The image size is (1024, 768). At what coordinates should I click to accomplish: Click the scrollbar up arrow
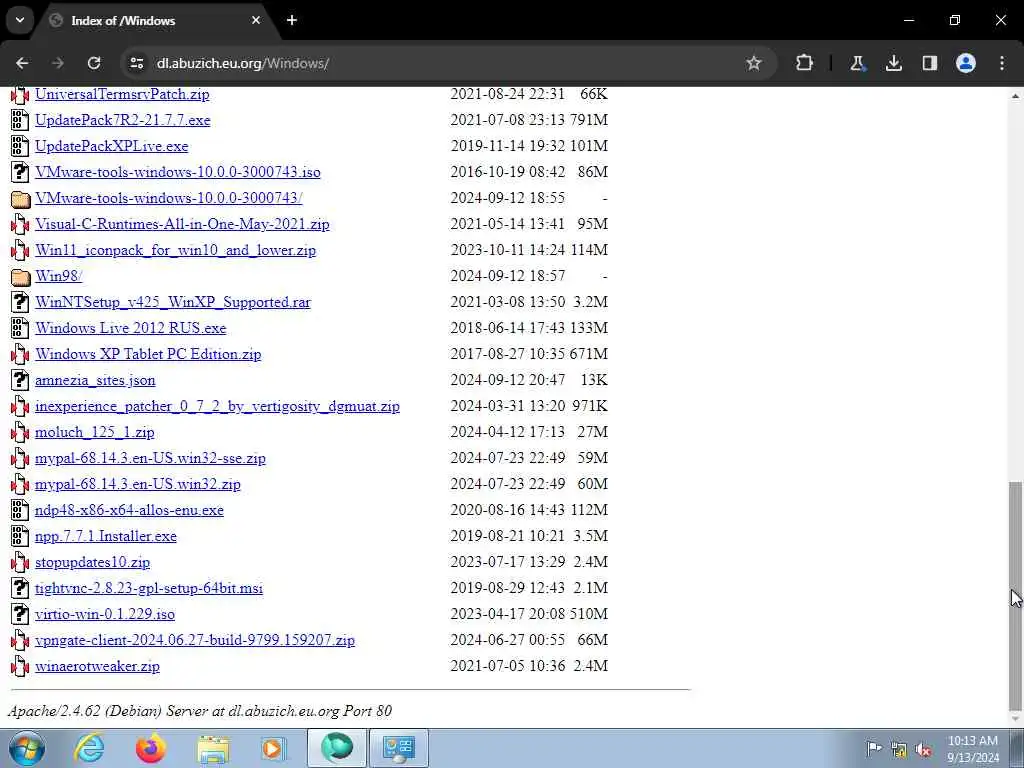tap(1016, 96)
